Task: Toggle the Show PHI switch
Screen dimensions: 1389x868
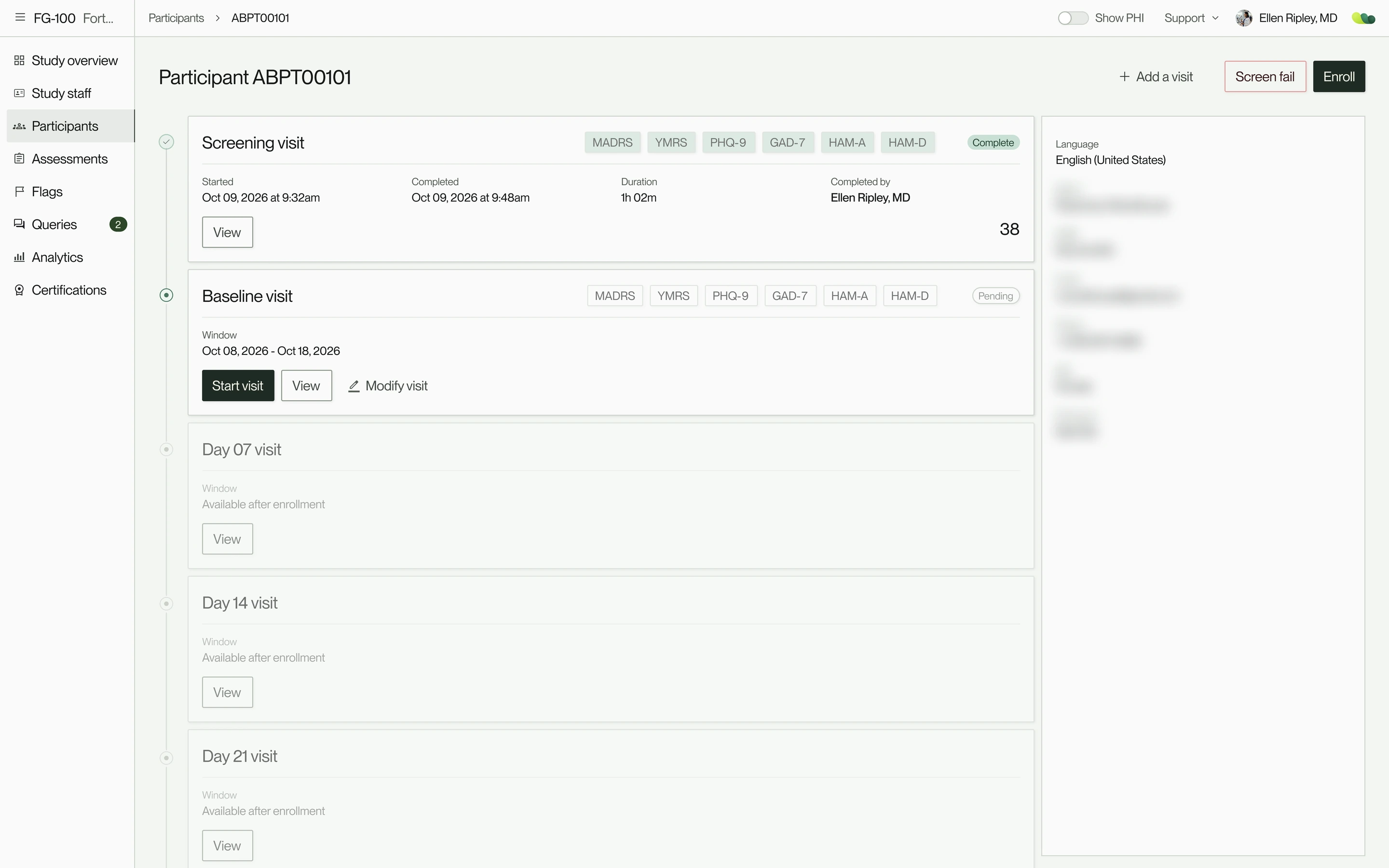Action: click(1073, 18)
